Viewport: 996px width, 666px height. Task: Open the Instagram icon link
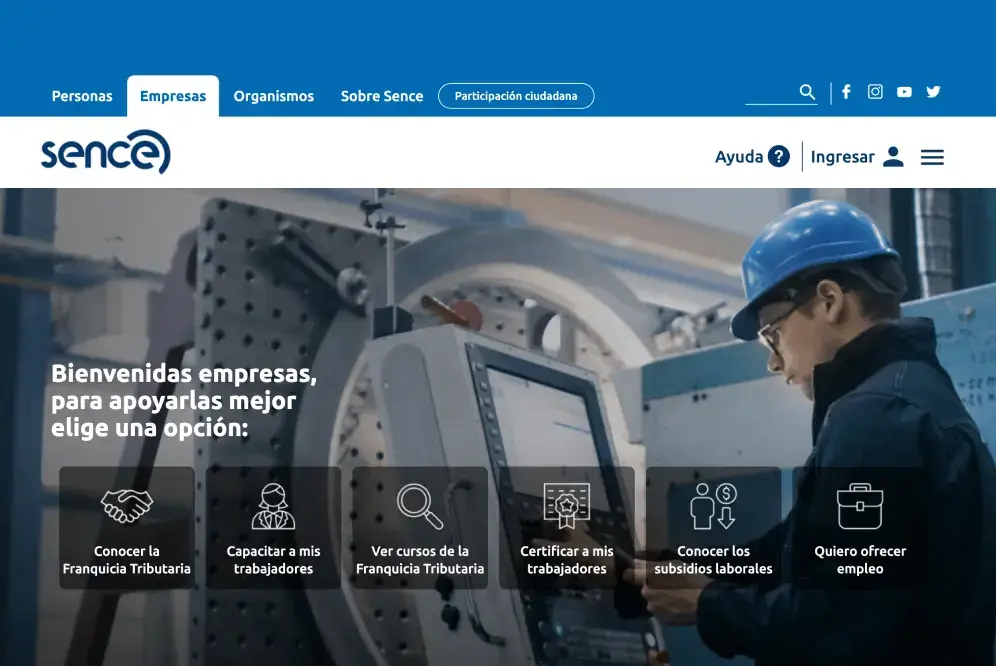point(875,92)
